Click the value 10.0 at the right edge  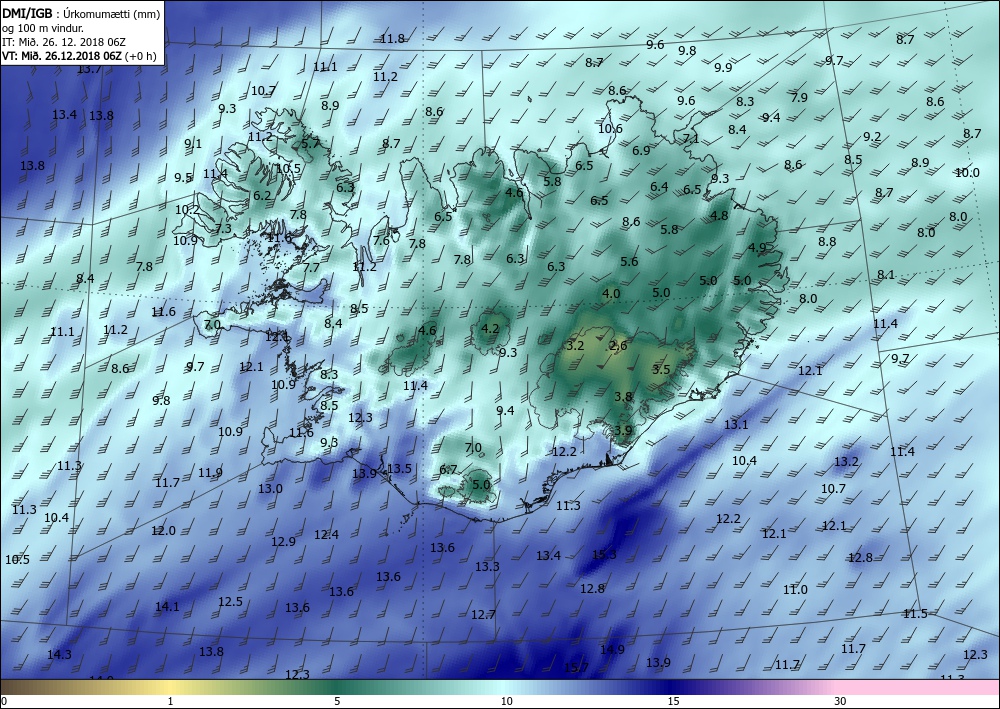[967, 173]
